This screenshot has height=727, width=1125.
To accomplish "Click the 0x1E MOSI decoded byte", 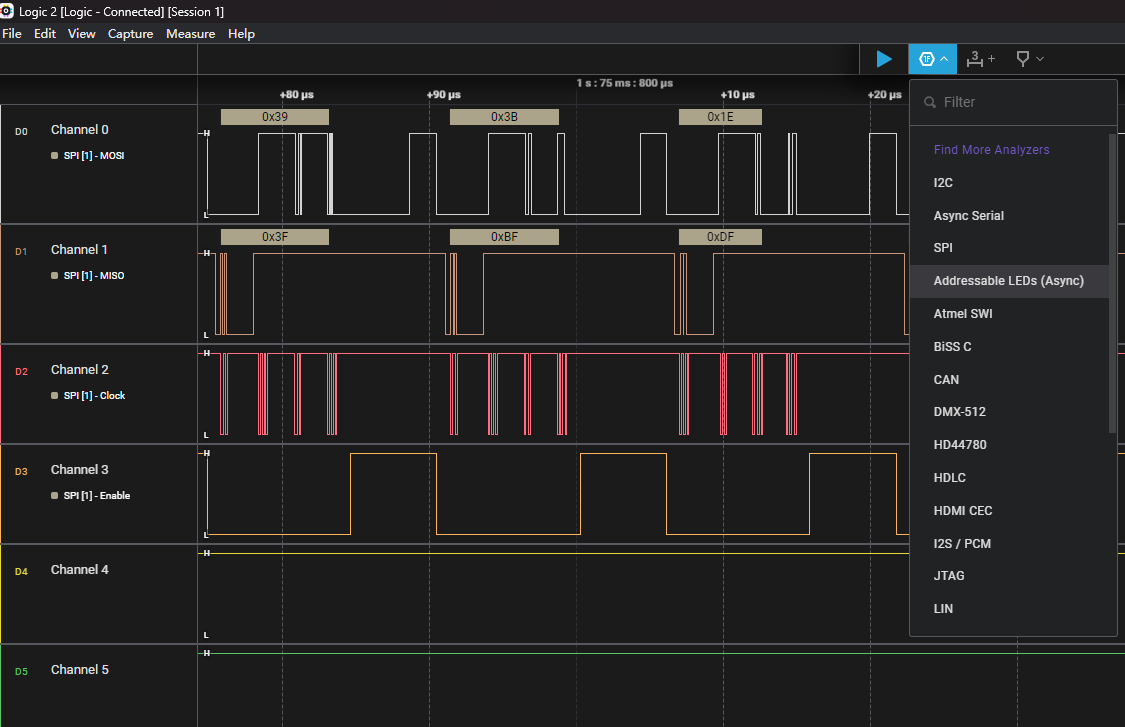I will tap(720, 117).
